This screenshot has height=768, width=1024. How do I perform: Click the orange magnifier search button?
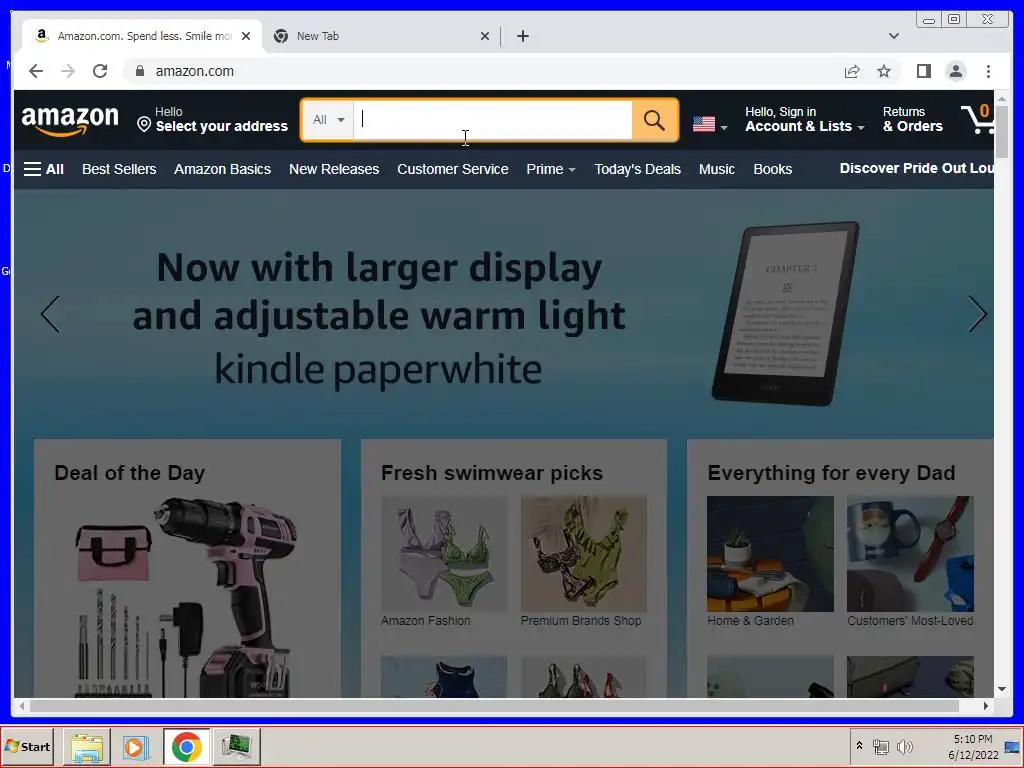pyautogui.click(x=655, y=120)
